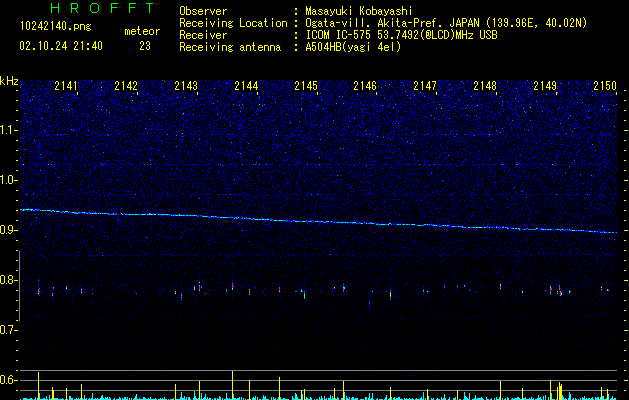Click the HROFFT title text
Screen dimensions: 629x400
pyautogui.click(x=102, y=8)
